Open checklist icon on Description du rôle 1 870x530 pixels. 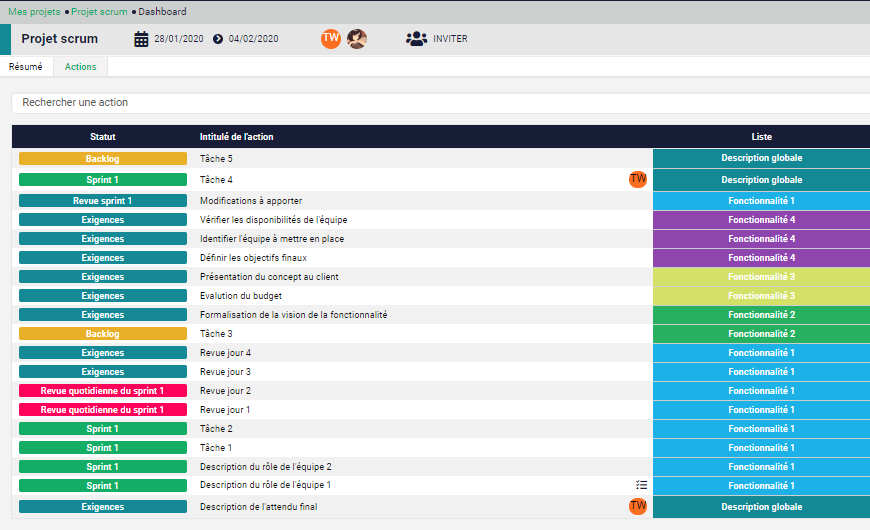(x=641, y=485)
